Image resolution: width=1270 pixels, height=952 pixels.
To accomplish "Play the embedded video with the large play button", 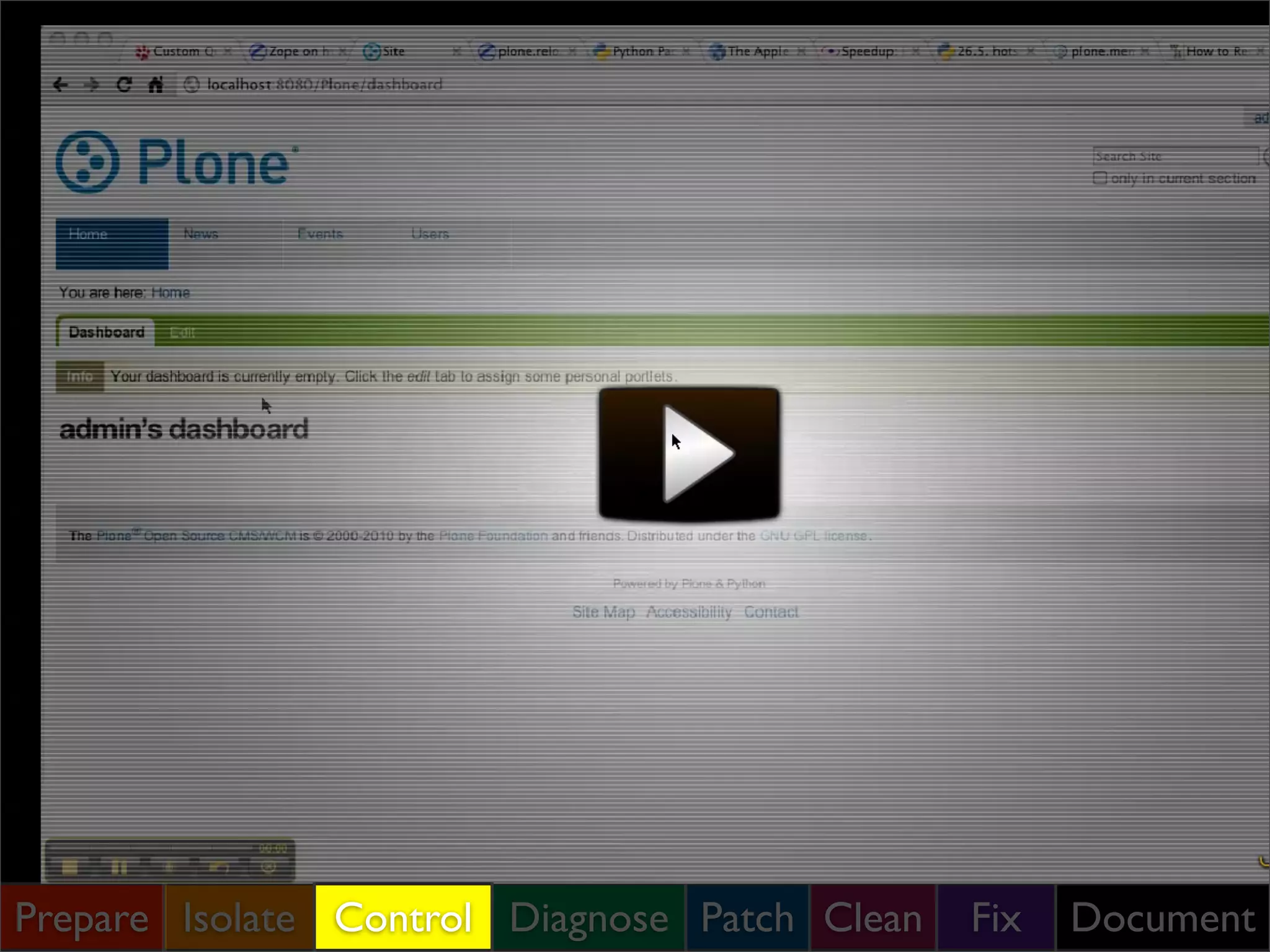I will tap(689, 454).
